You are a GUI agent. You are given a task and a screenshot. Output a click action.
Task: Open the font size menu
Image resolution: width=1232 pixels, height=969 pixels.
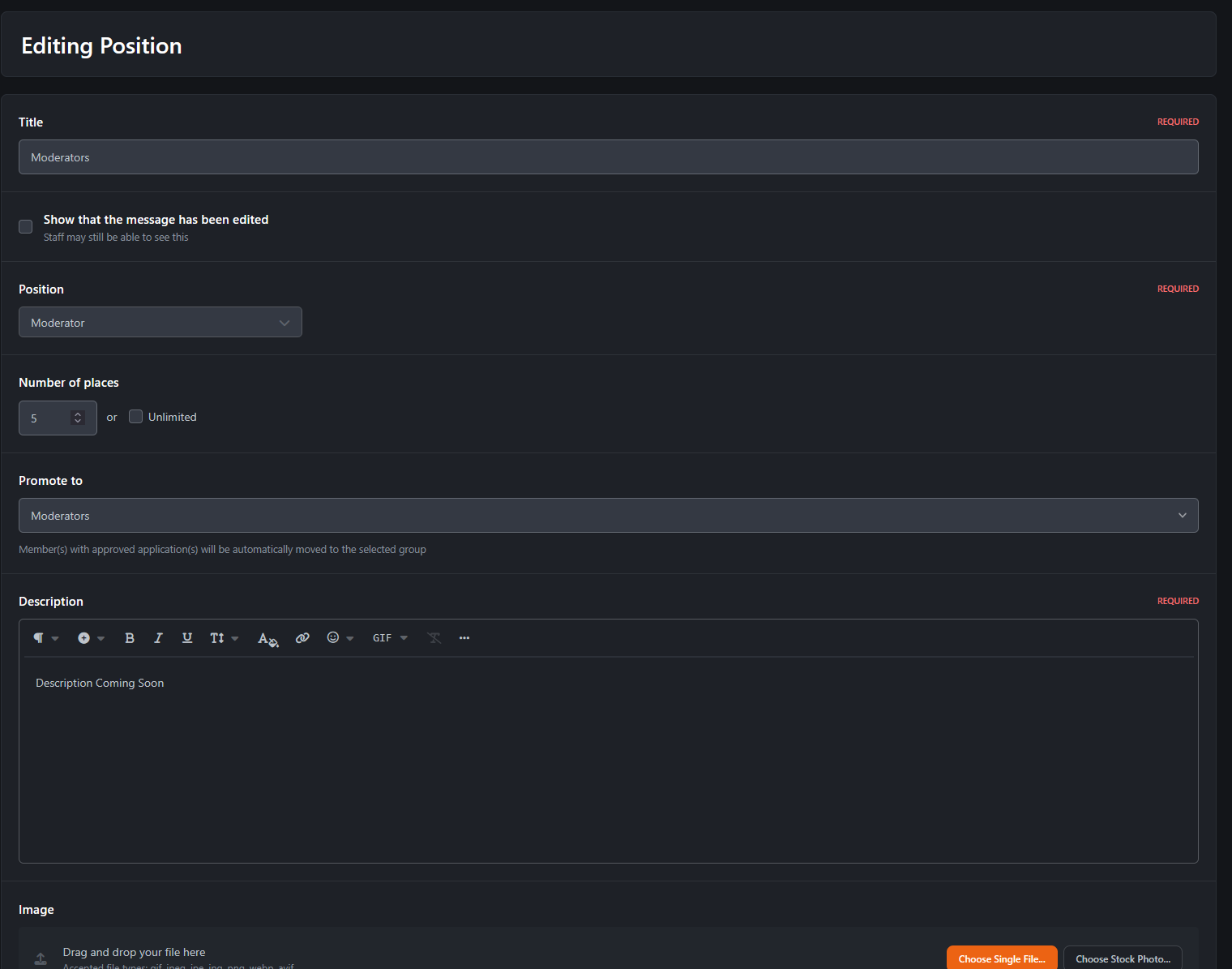224,638
